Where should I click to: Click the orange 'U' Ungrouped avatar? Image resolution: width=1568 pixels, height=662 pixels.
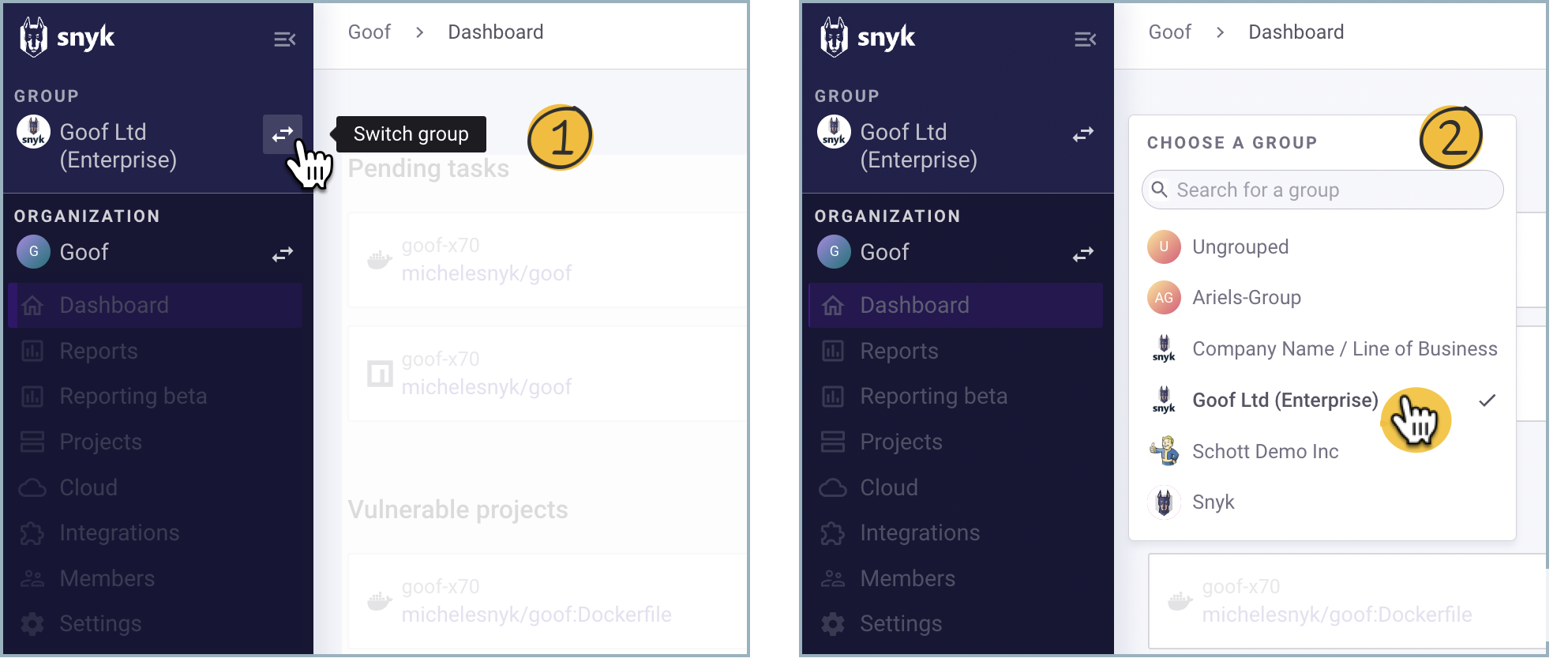coord(1164,247)
